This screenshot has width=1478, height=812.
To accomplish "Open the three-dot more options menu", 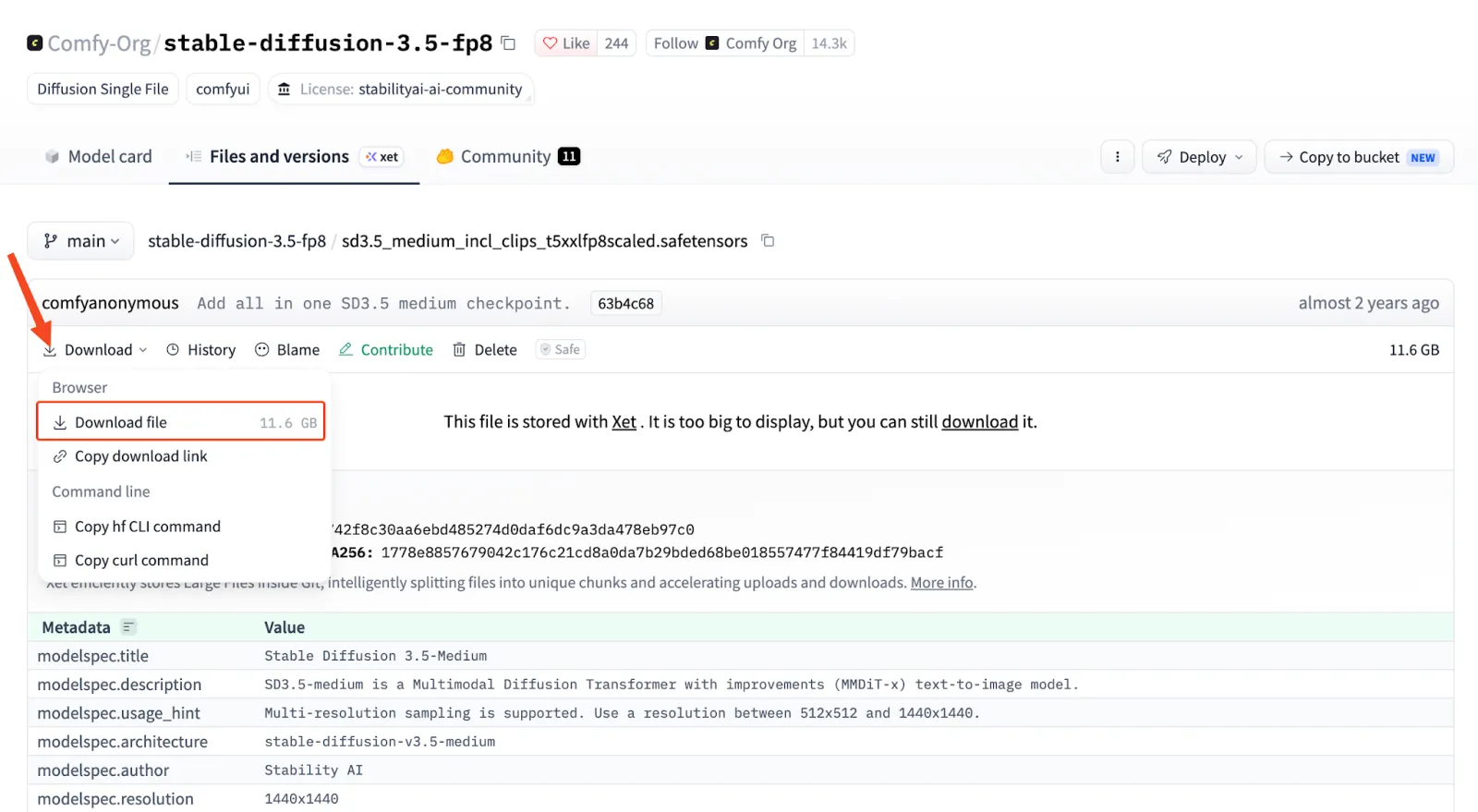I will [1117, 157].
